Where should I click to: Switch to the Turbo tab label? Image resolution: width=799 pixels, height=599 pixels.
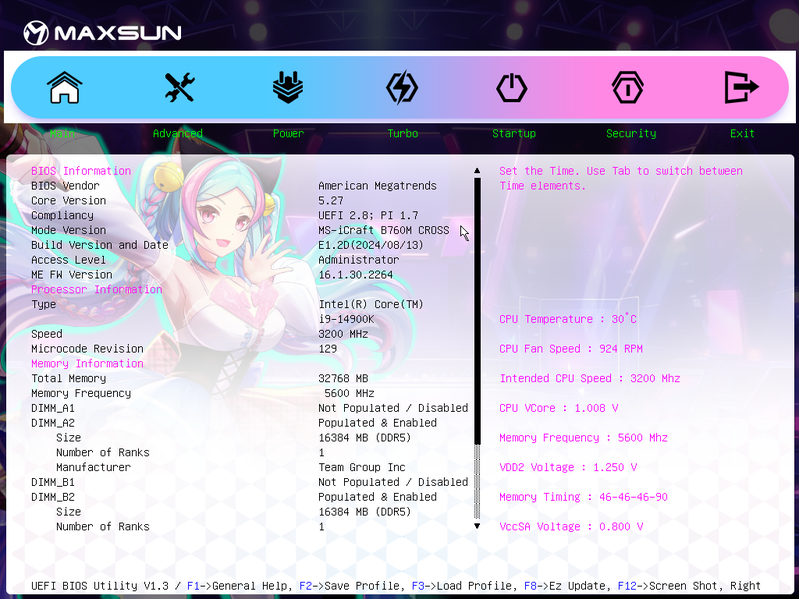pyautogui.click(x=403, y=133)
